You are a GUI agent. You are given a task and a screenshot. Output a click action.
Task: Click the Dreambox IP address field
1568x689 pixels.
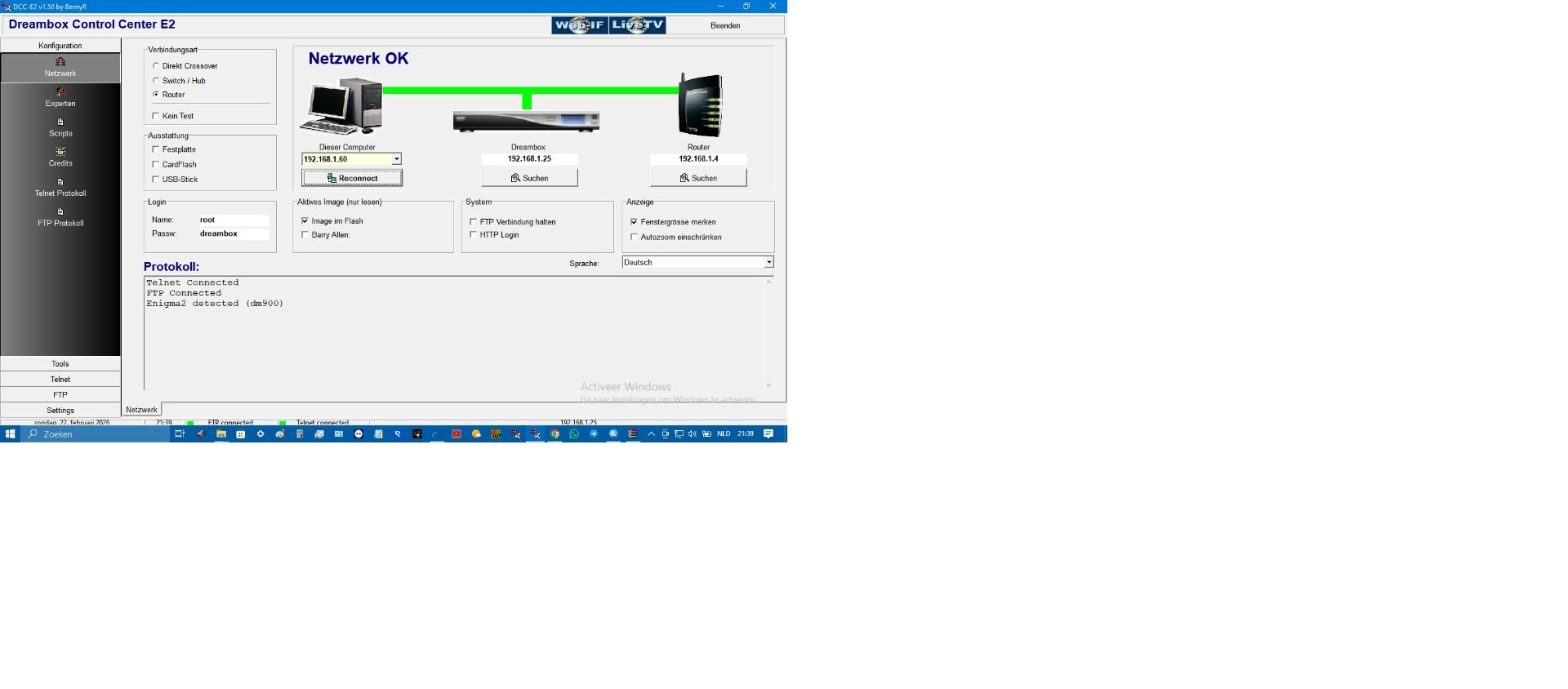[x=529, y=159]
